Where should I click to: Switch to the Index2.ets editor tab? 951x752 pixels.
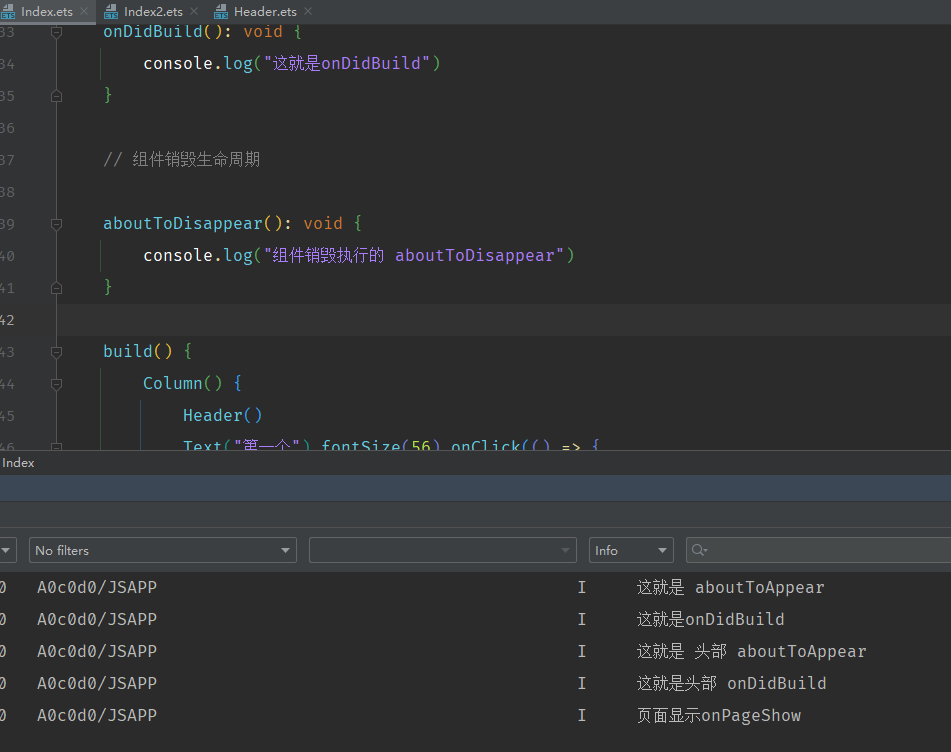(x=152, y=12)
